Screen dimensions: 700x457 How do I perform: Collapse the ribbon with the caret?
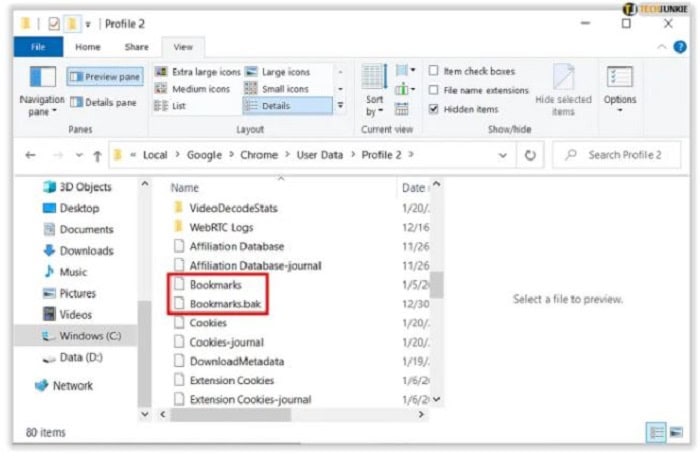click(662, 47)
